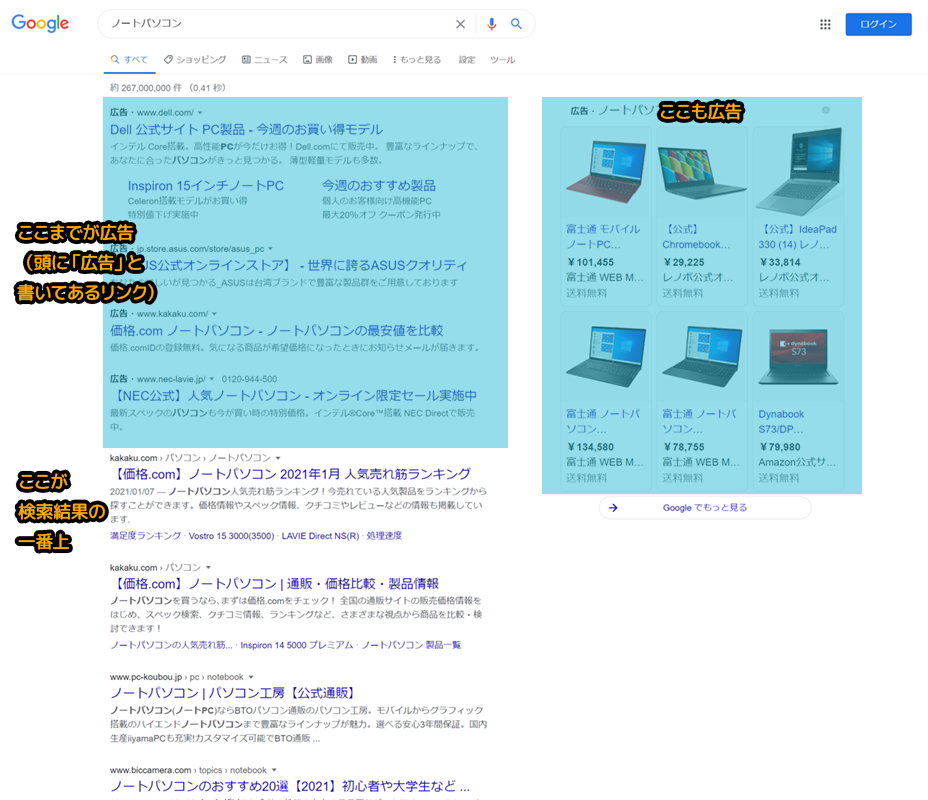
Task: Switch to the ショッピング tab
Action: [195, 60]
